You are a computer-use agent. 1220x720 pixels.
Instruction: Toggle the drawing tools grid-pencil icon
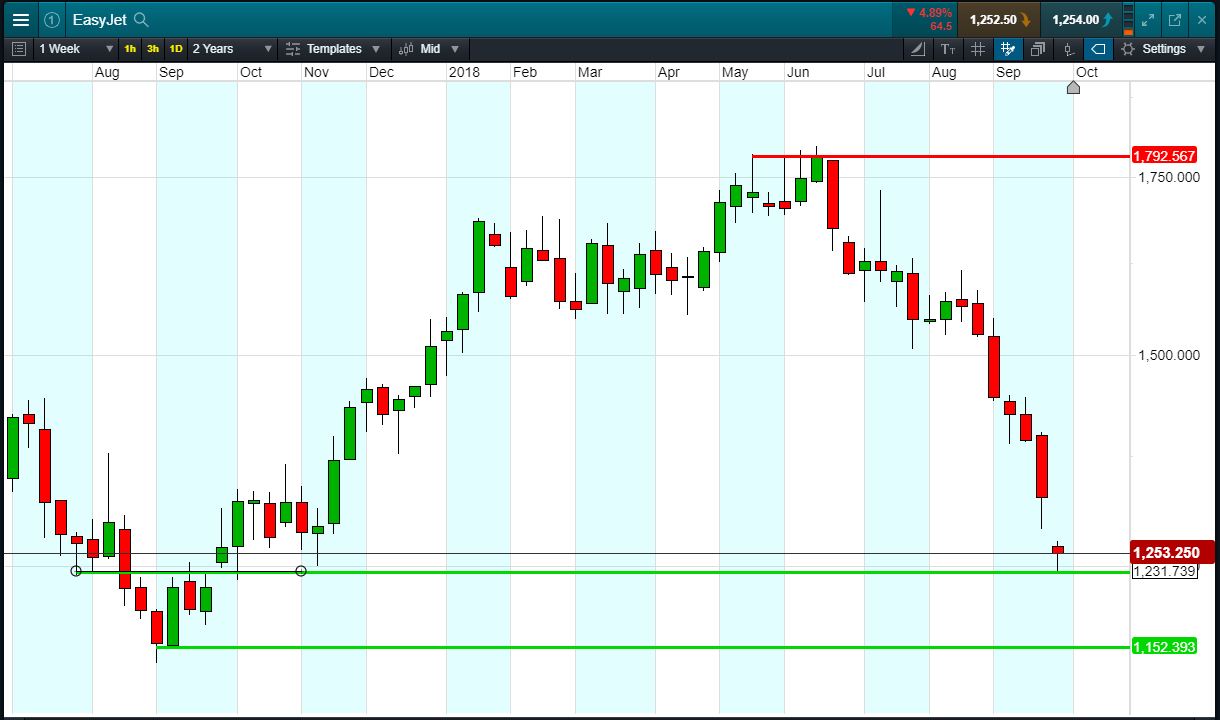pyautogui.click(x=1008, y=49)
